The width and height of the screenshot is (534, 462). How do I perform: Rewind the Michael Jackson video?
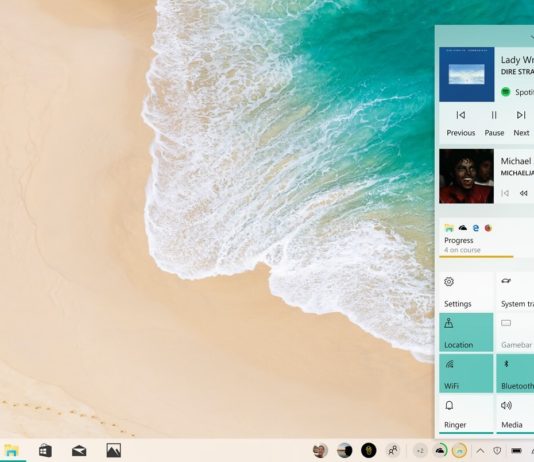point(524,193)
